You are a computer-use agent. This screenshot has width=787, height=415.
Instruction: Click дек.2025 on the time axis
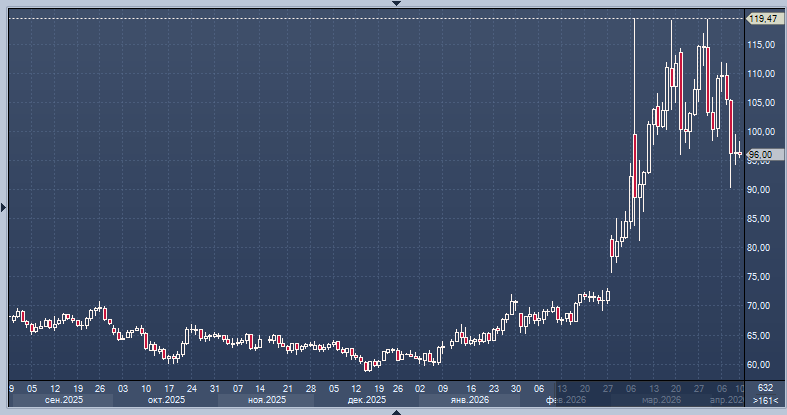[367, 400]
